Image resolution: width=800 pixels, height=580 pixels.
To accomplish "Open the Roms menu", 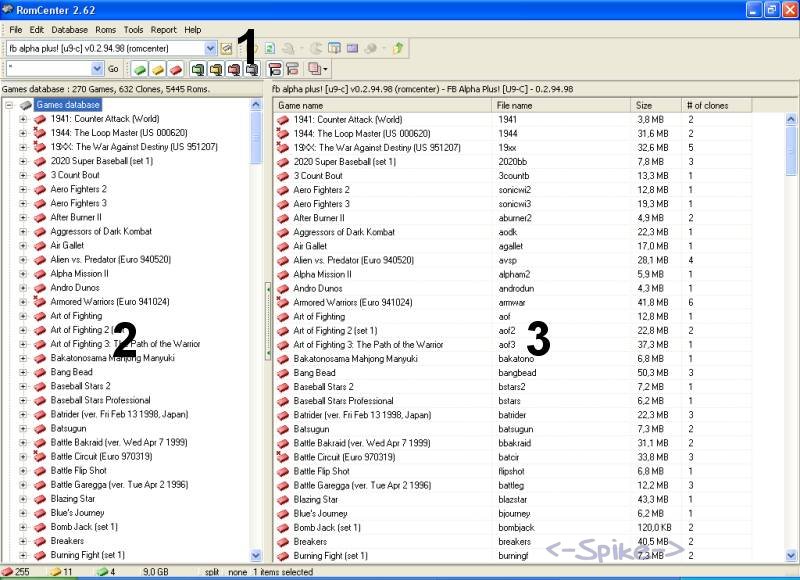I will coord(106,30).
